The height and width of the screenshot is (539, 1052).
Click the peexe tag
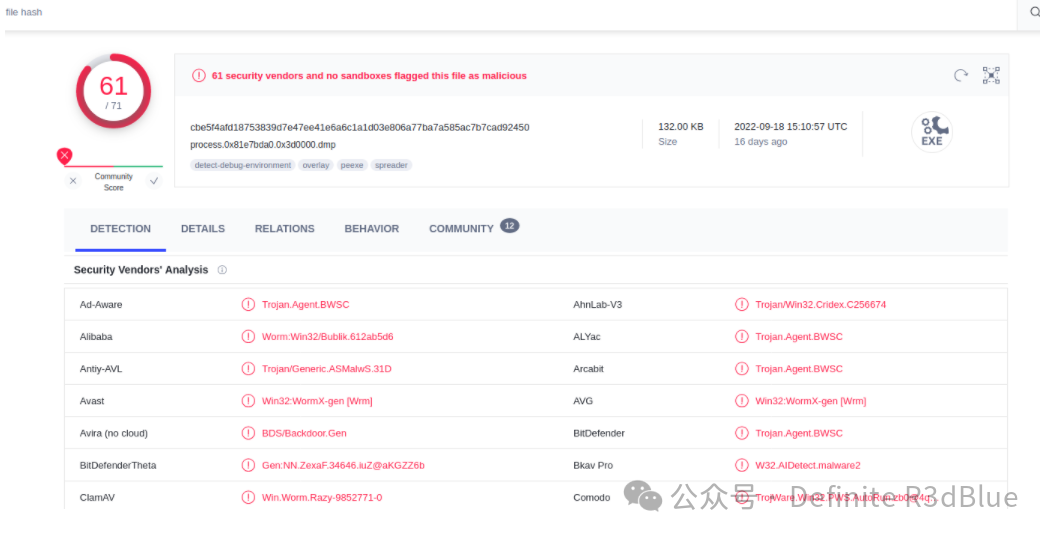(352, 165)
